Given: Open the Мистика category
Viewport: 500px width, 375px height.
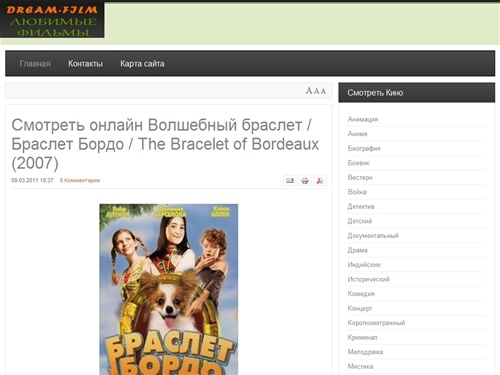Looking at the screenshot, I should point(360,366).
